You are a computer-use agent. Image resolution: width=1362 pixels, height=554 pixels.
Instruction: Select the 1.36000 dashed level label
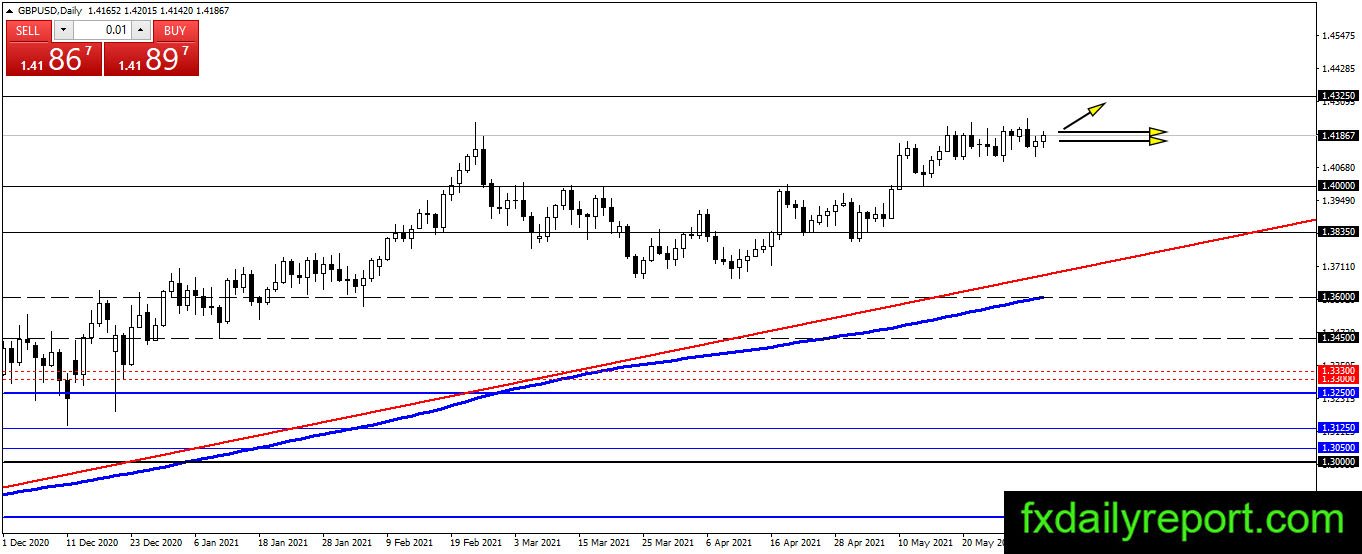click(x=1338, y=297)
